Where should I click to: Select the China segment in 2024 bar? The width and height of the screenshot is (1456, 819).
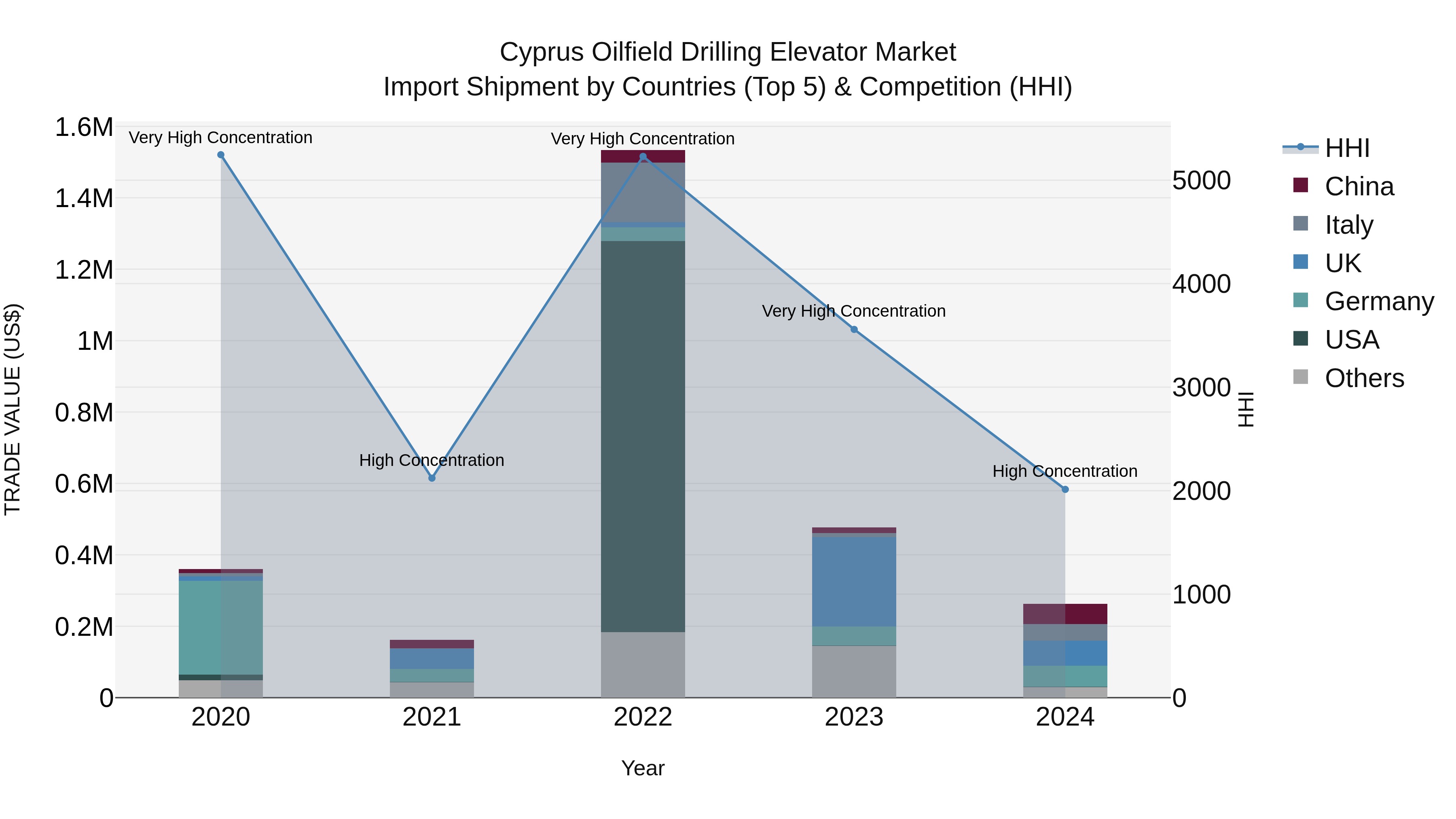click(1065, 614)
